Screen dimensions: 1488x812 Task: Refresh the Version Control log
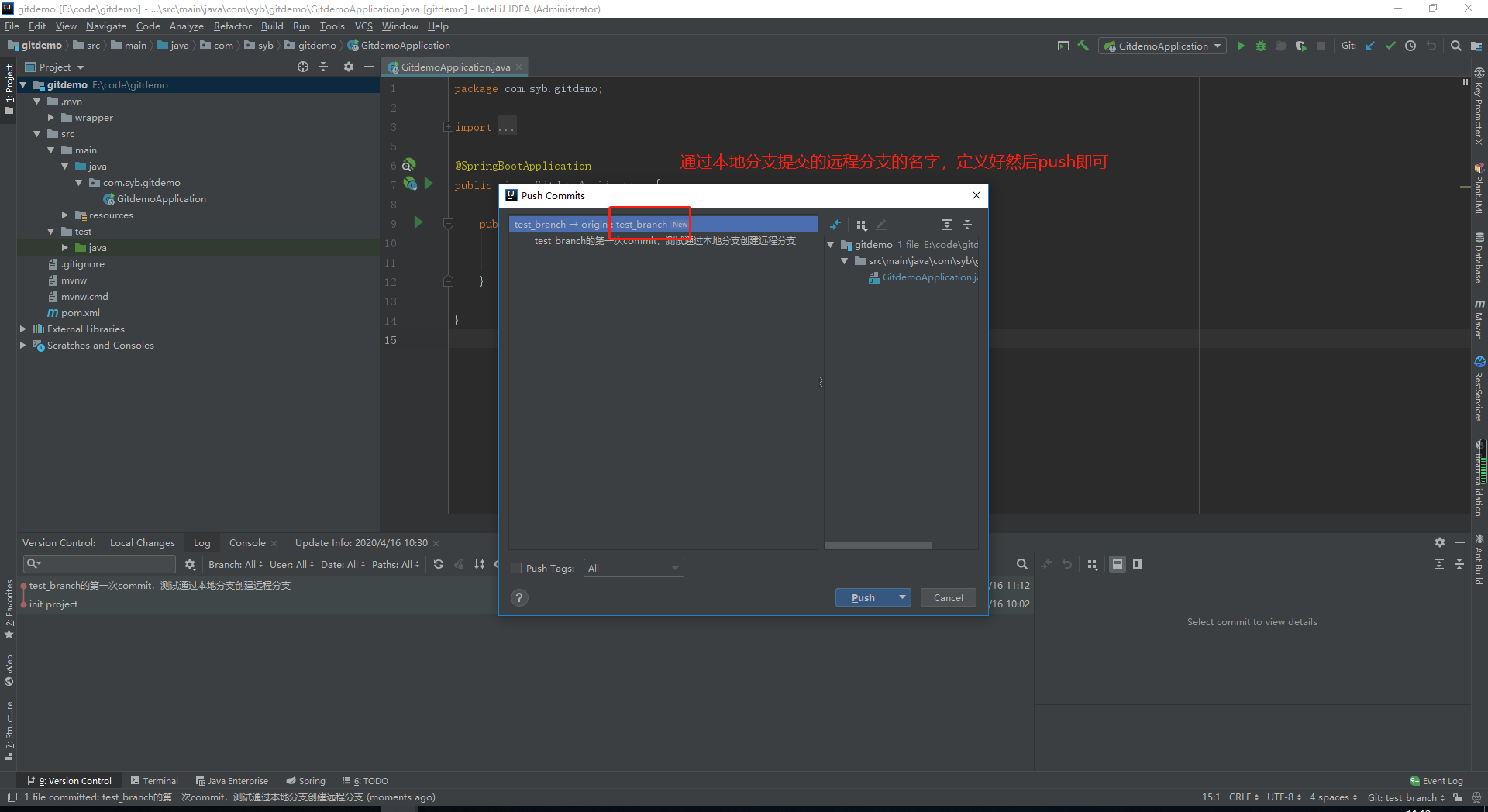click(439, 564)
